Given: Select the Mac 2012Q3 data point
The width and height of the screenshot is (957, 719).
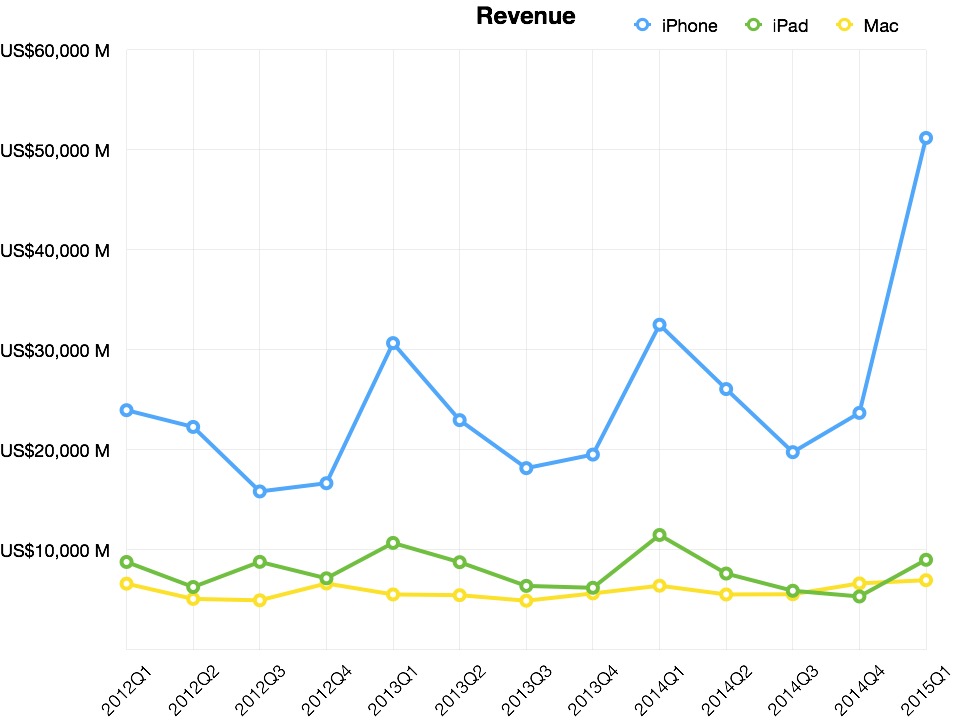Looking at the screenshot, I should click(260, 601).
